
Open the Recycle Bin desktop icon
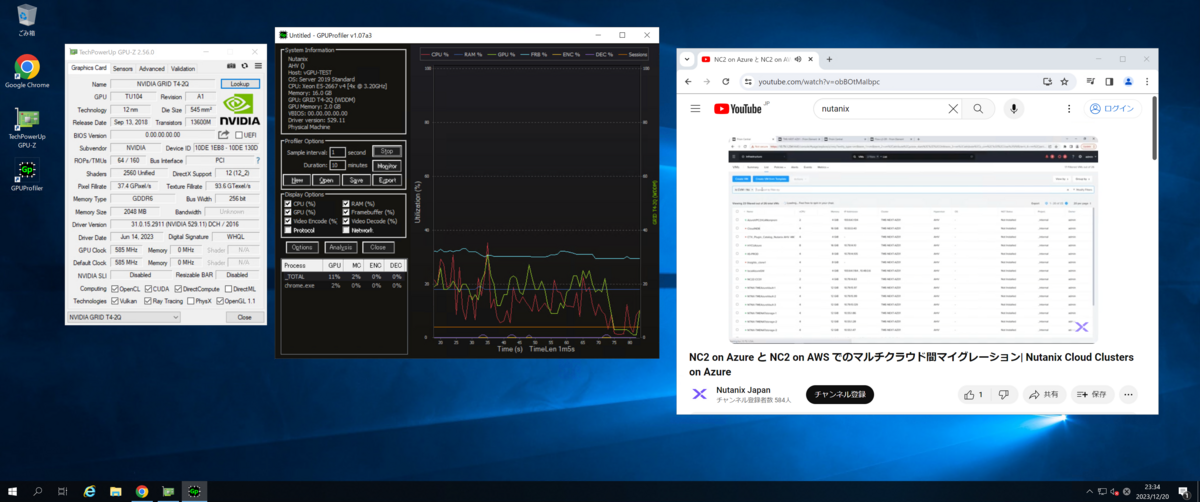[x=27, y=20]
